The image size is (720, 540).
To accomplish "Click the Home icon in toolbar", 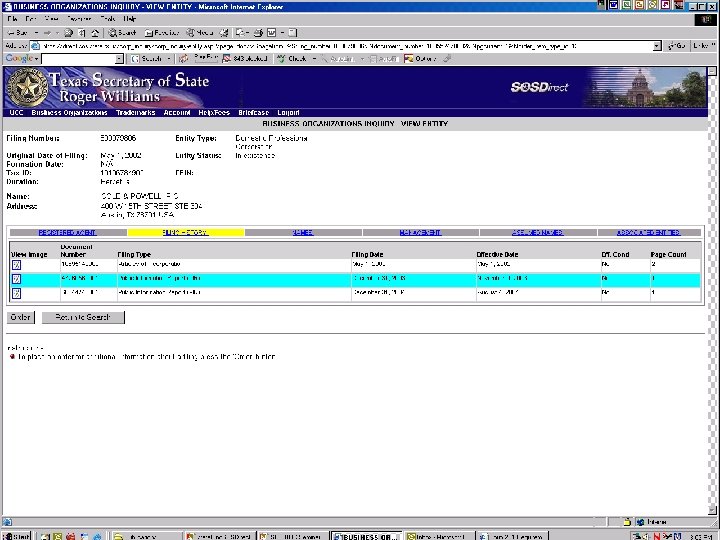I will pyautogui.click(x=95, y=33).
